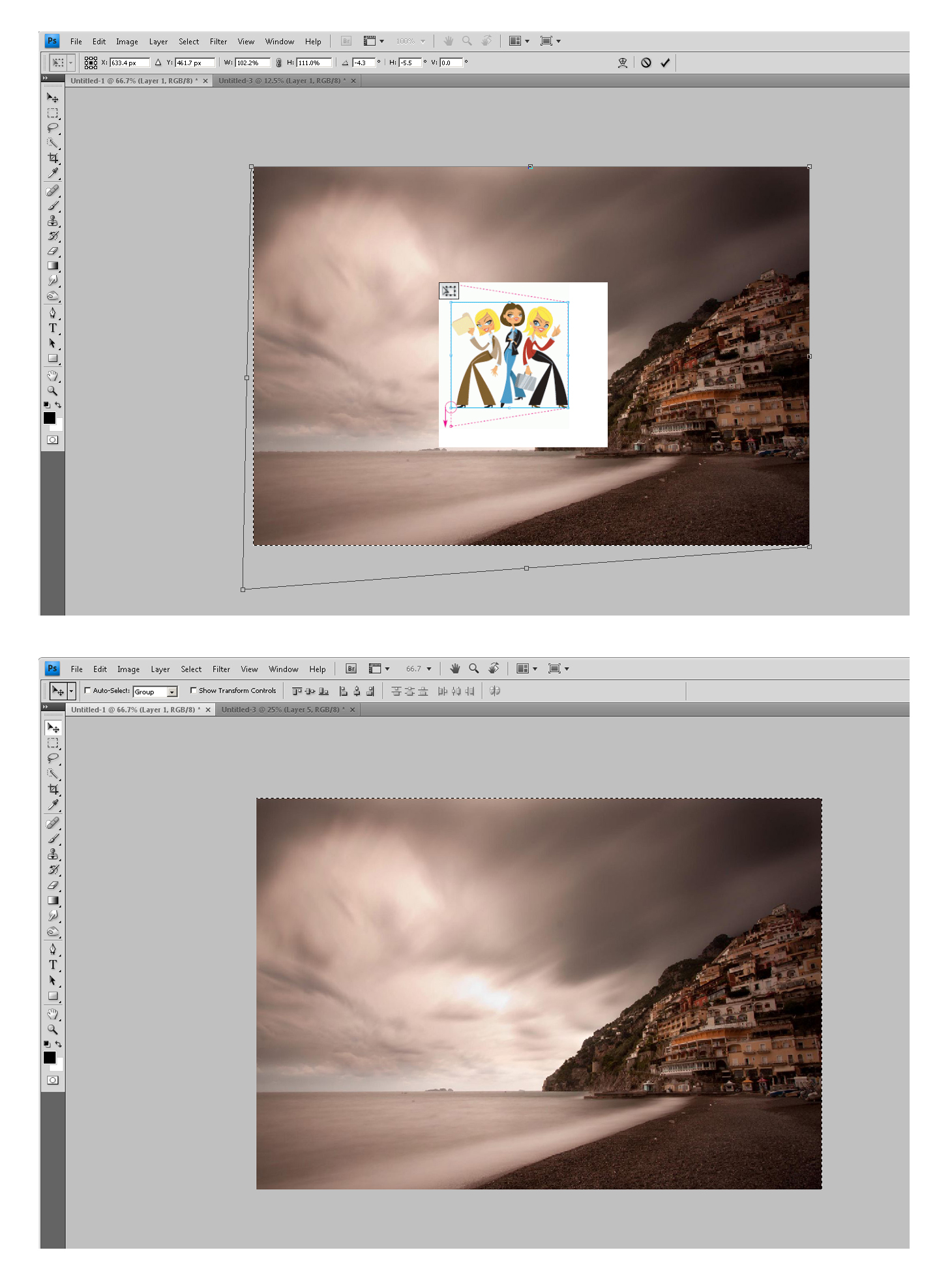
Task: Select the Type tool in the upper toolbox
Action: (53, 328)
